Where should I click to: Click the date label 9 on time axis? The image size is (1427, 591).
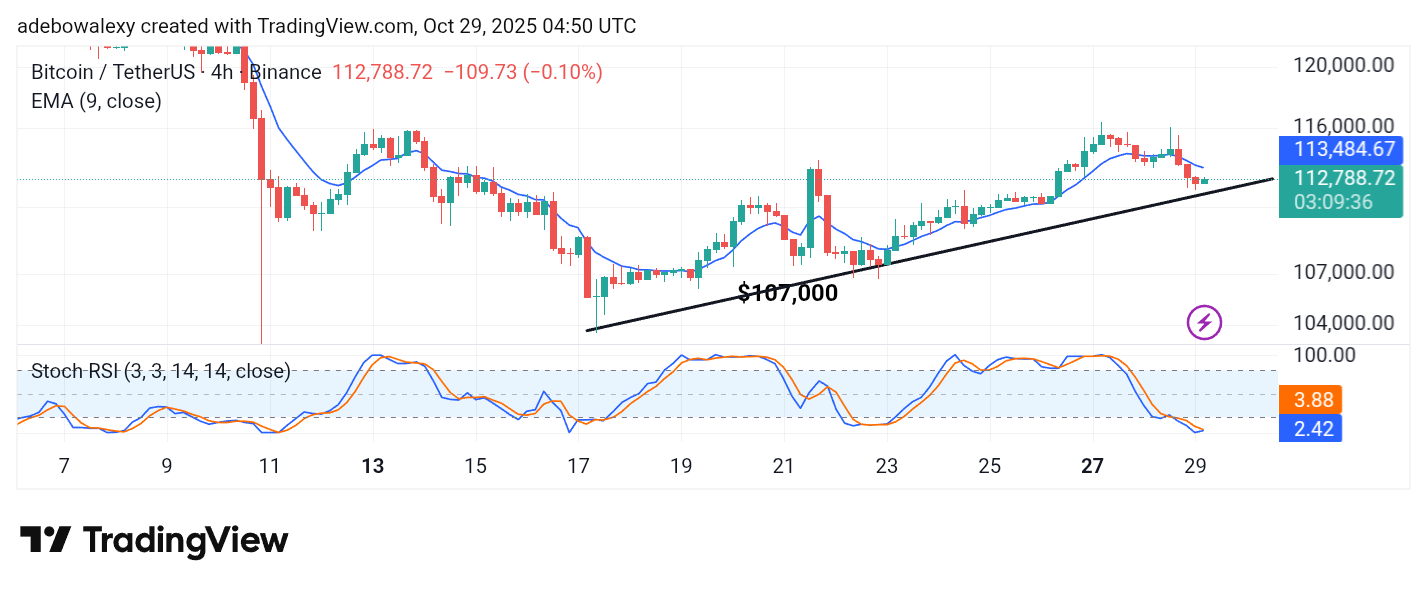[167, 466]
